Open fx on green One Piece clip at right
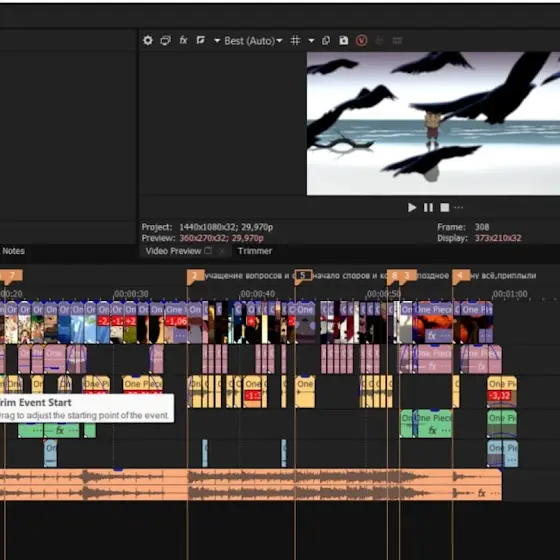Viewport: 560px width, 560px height. pos(432,430)
